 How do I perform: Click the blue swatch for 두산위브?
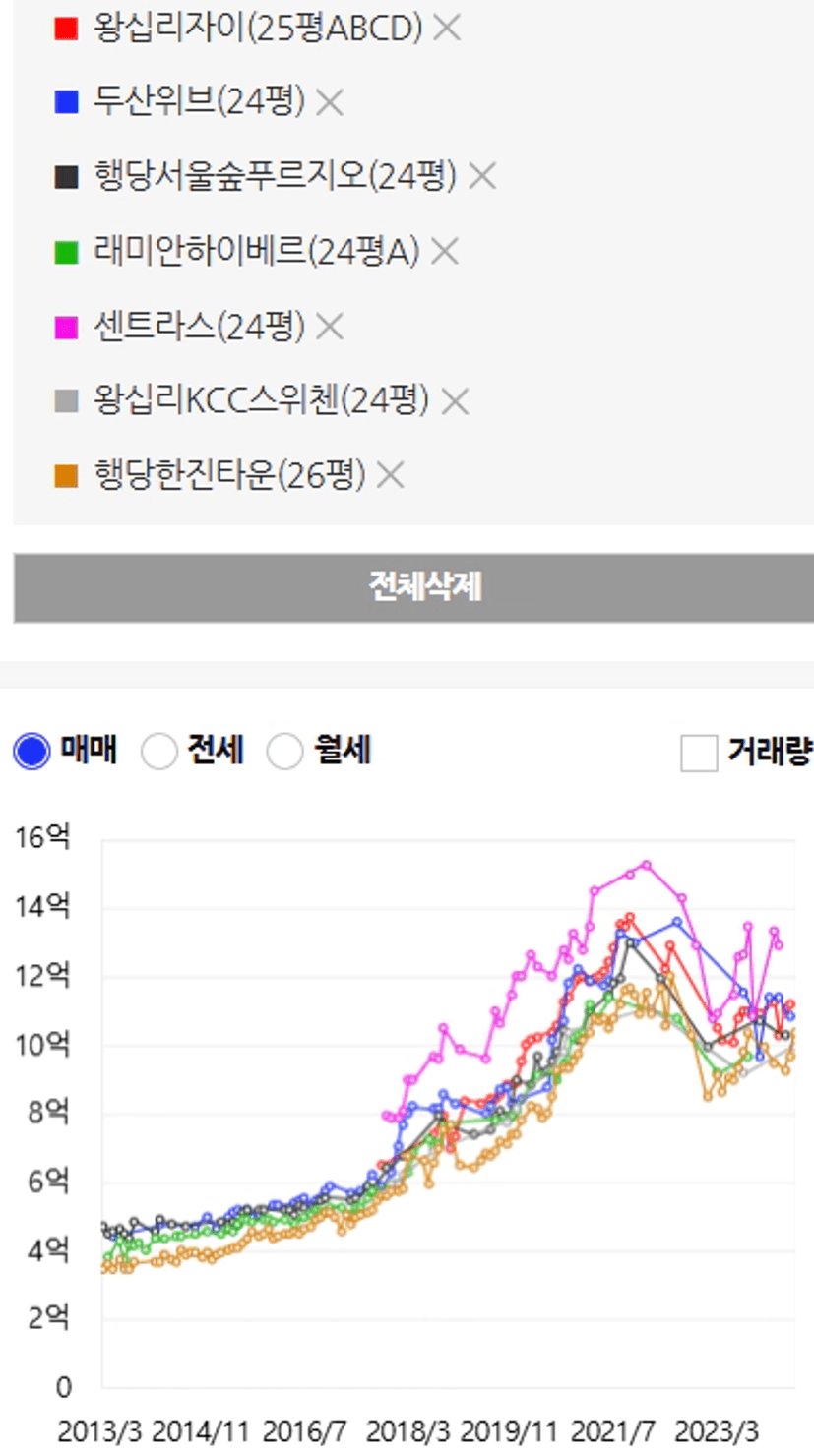tap(66, 102)
